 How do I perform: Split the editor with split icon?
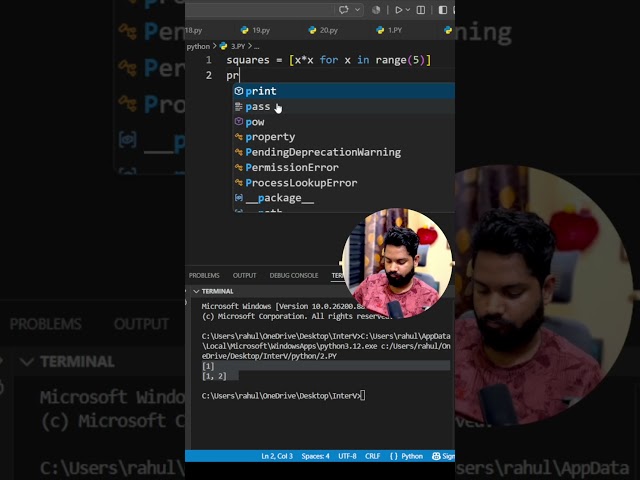click(x=421, y=10)
